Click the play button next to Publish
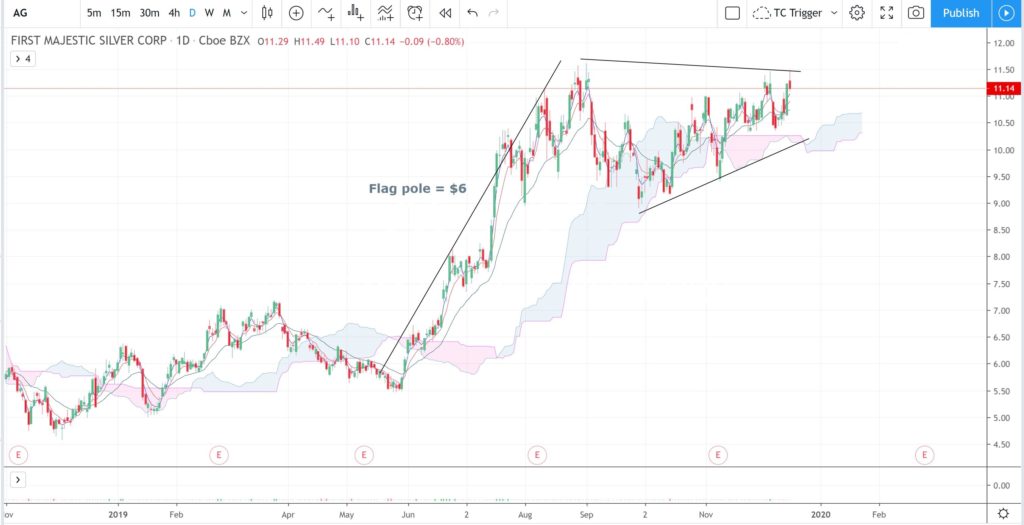The image size is (1024, 525). 1005,12
